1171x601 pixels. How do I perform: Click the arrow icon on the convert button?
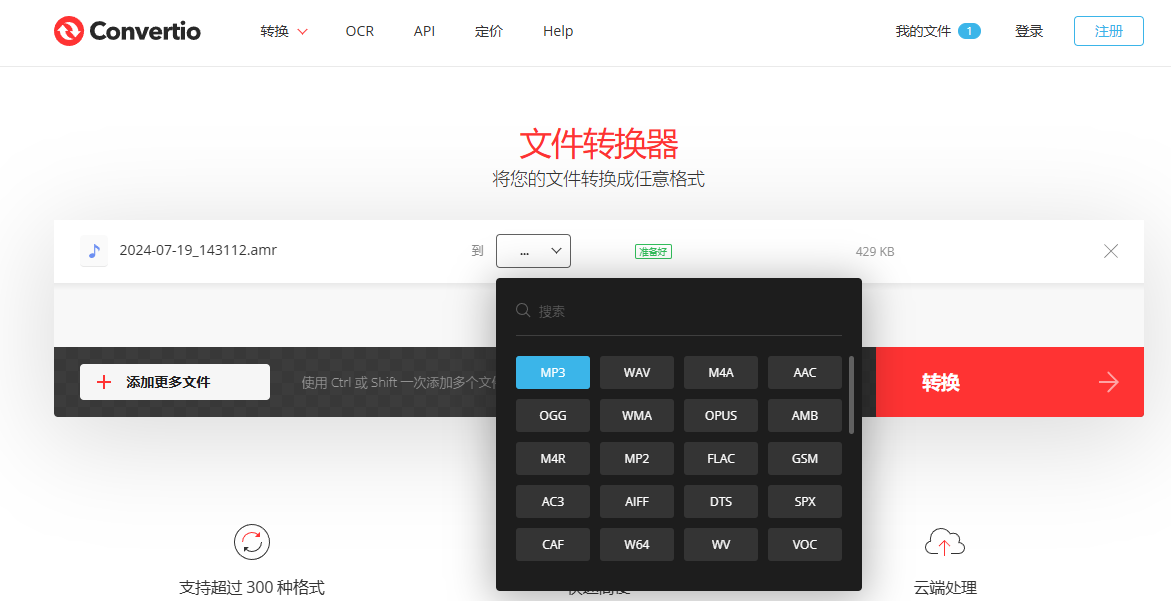click(x=1108, y=382)
